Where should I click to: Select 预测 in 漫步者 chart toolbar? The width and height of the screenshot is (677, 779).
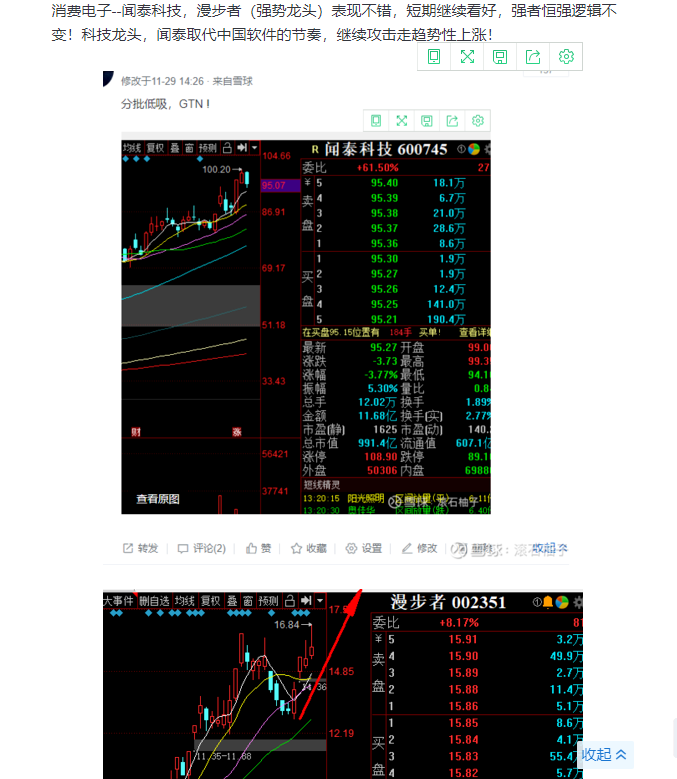tap(269, 601)
